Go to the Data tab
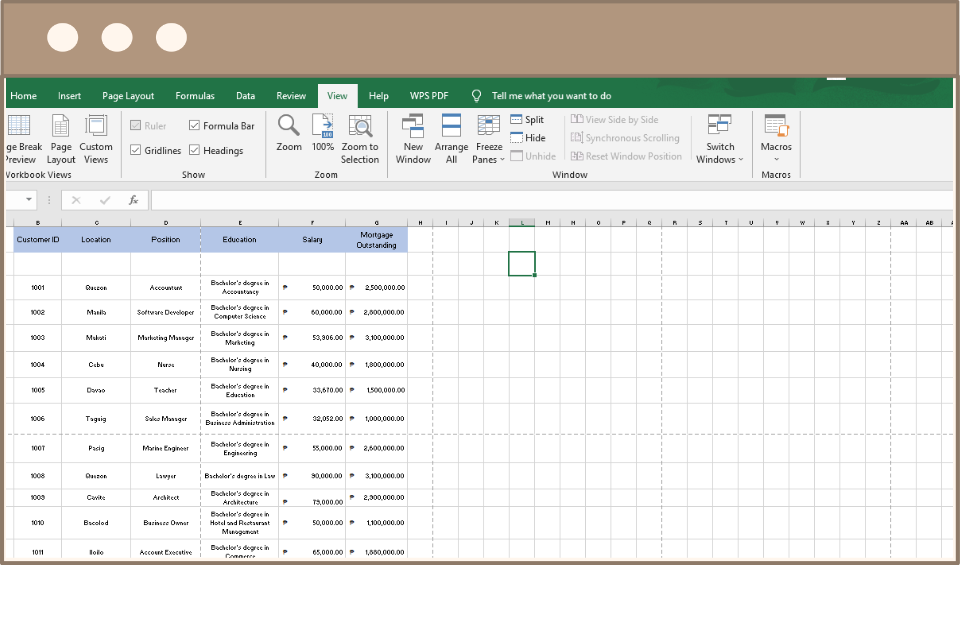 coord(246,96)
